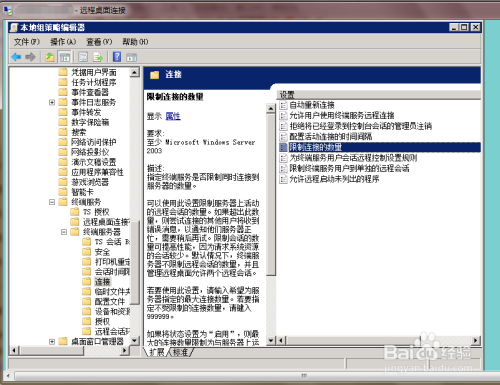Click the Up one level folder icon
500x385 pixels.
50,57
